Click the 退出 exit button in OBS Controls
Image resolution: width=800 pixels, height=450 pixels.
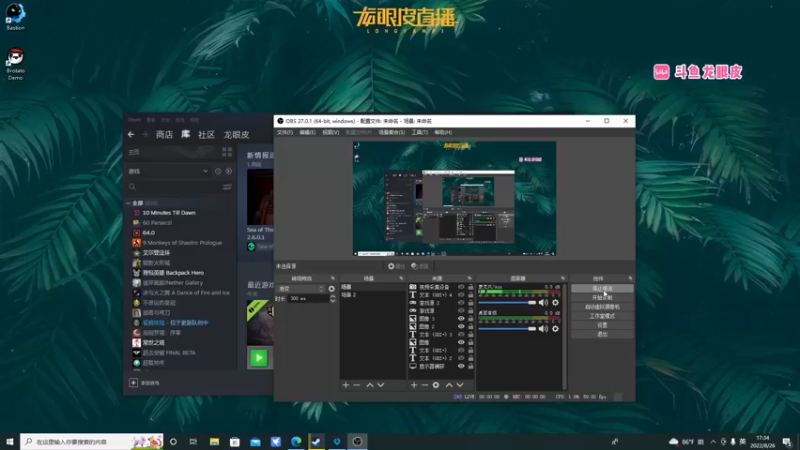[602, 334]
